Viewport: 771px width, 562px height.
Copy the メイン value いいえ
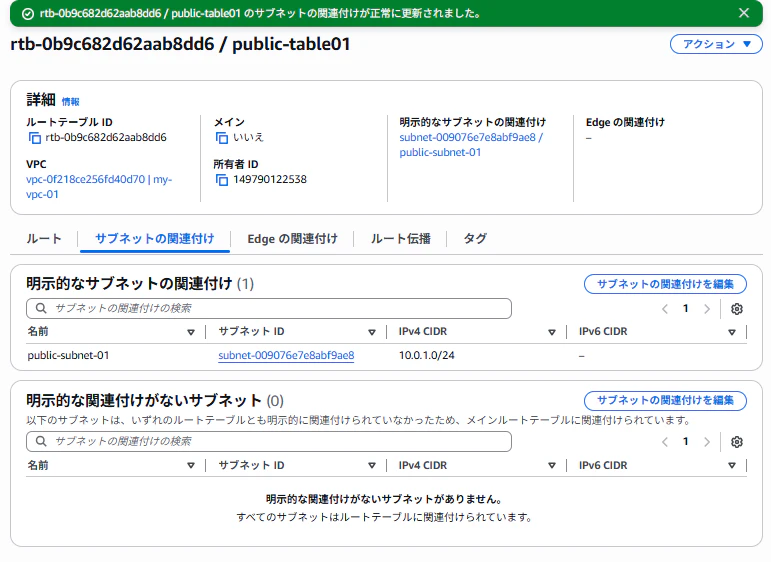pos(222,138)
